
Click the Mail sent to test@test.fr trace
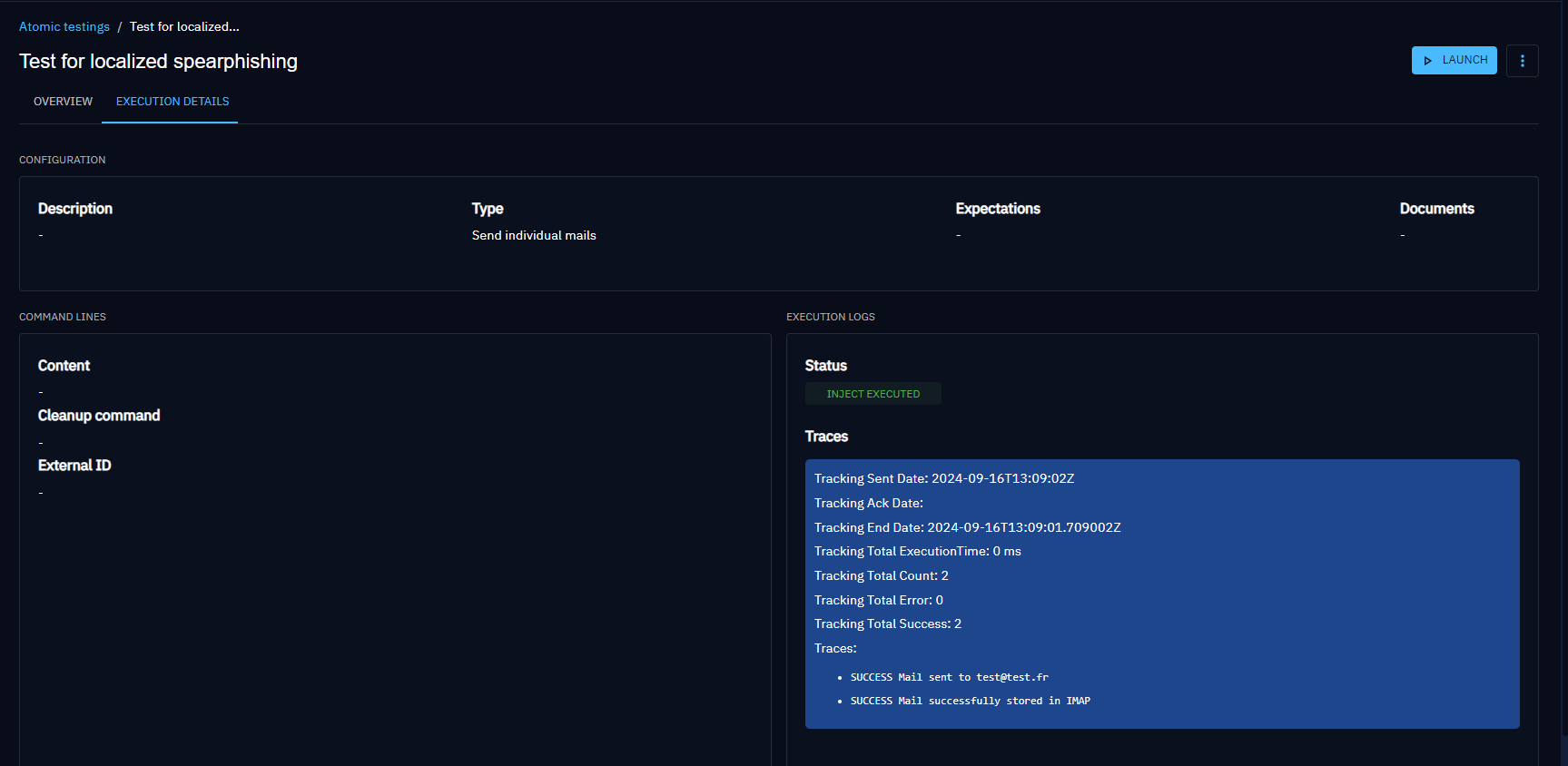pyautogui.click(x=949, y=677)
